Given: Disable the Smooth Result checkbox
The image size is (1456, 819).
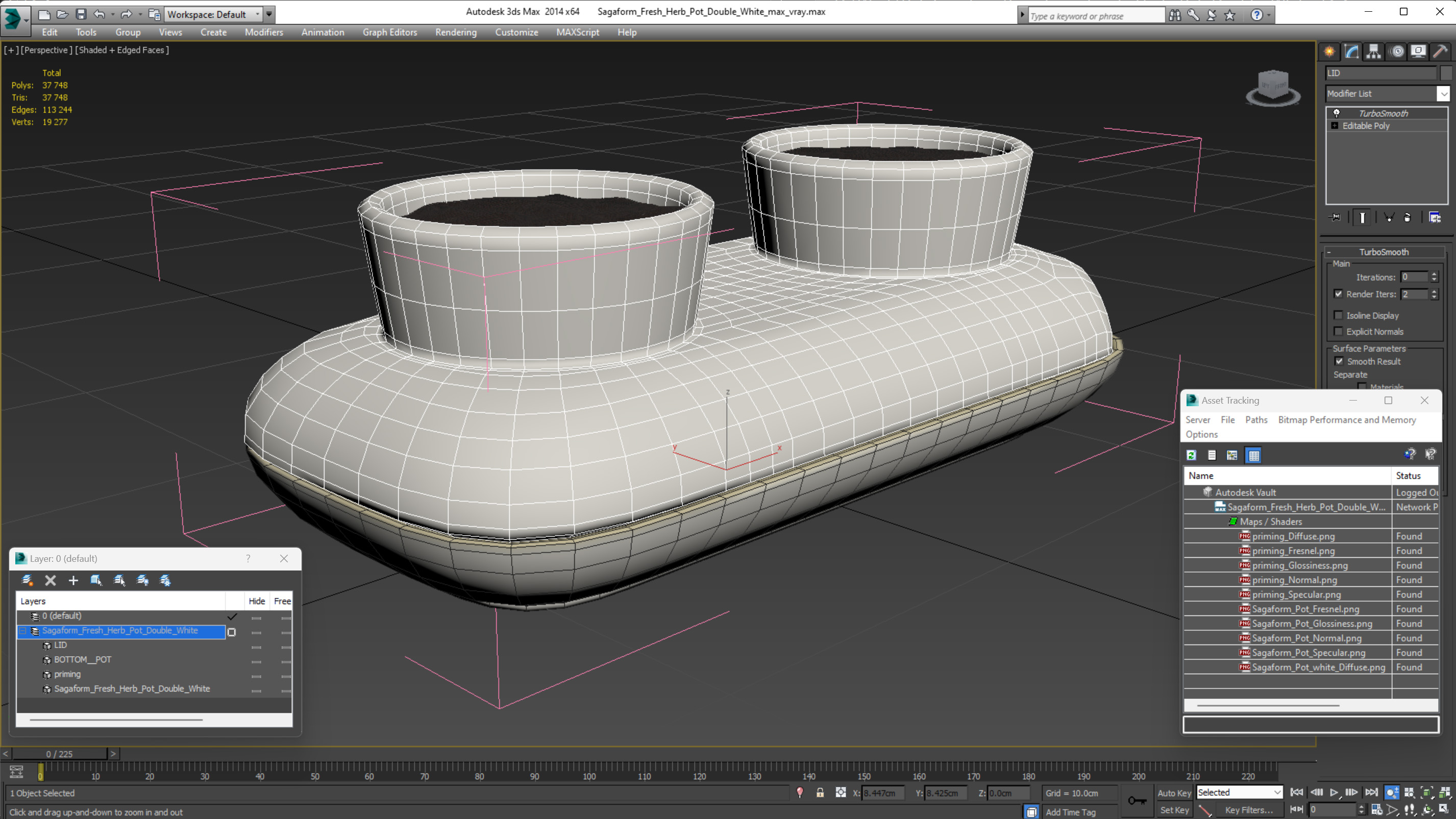Looking at the screenshot, I should tap(1339, 361).
